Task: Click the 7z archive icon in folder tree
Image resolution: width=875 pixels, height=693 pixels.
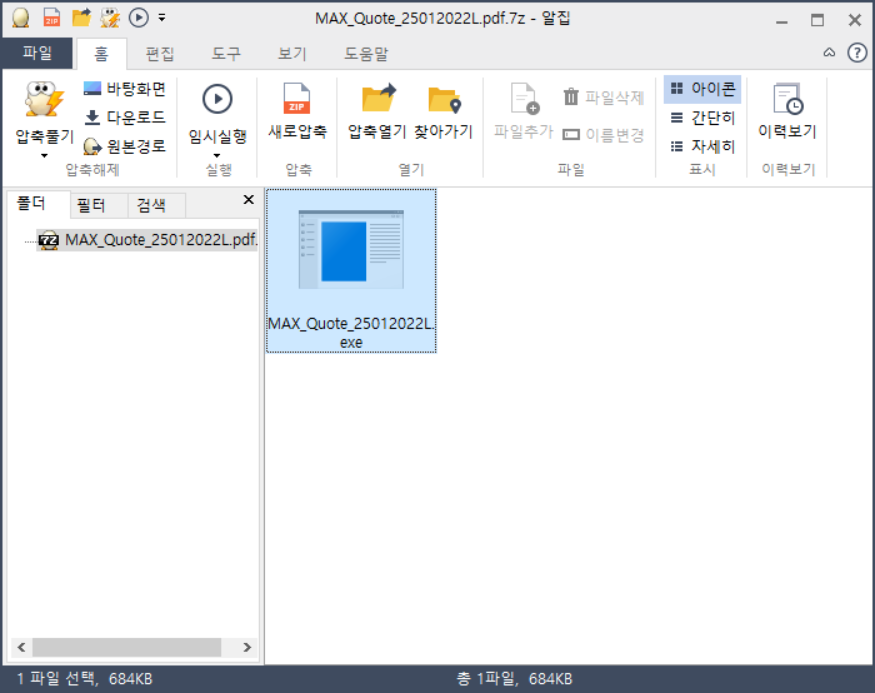Action: coord(49,240)
